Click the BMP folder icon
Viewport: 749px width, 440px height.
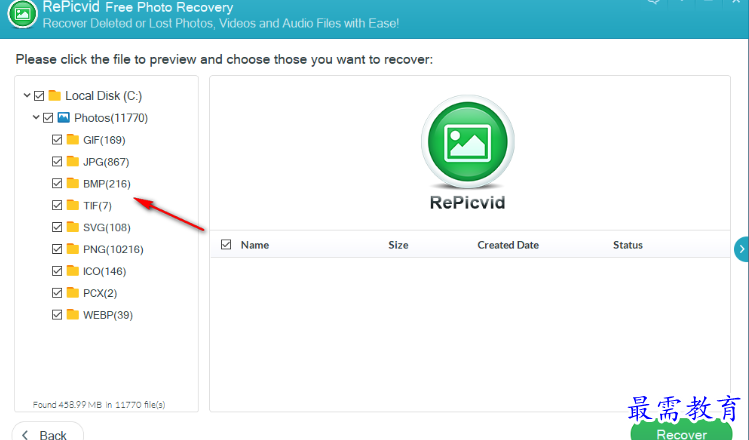tap(73, 183)
